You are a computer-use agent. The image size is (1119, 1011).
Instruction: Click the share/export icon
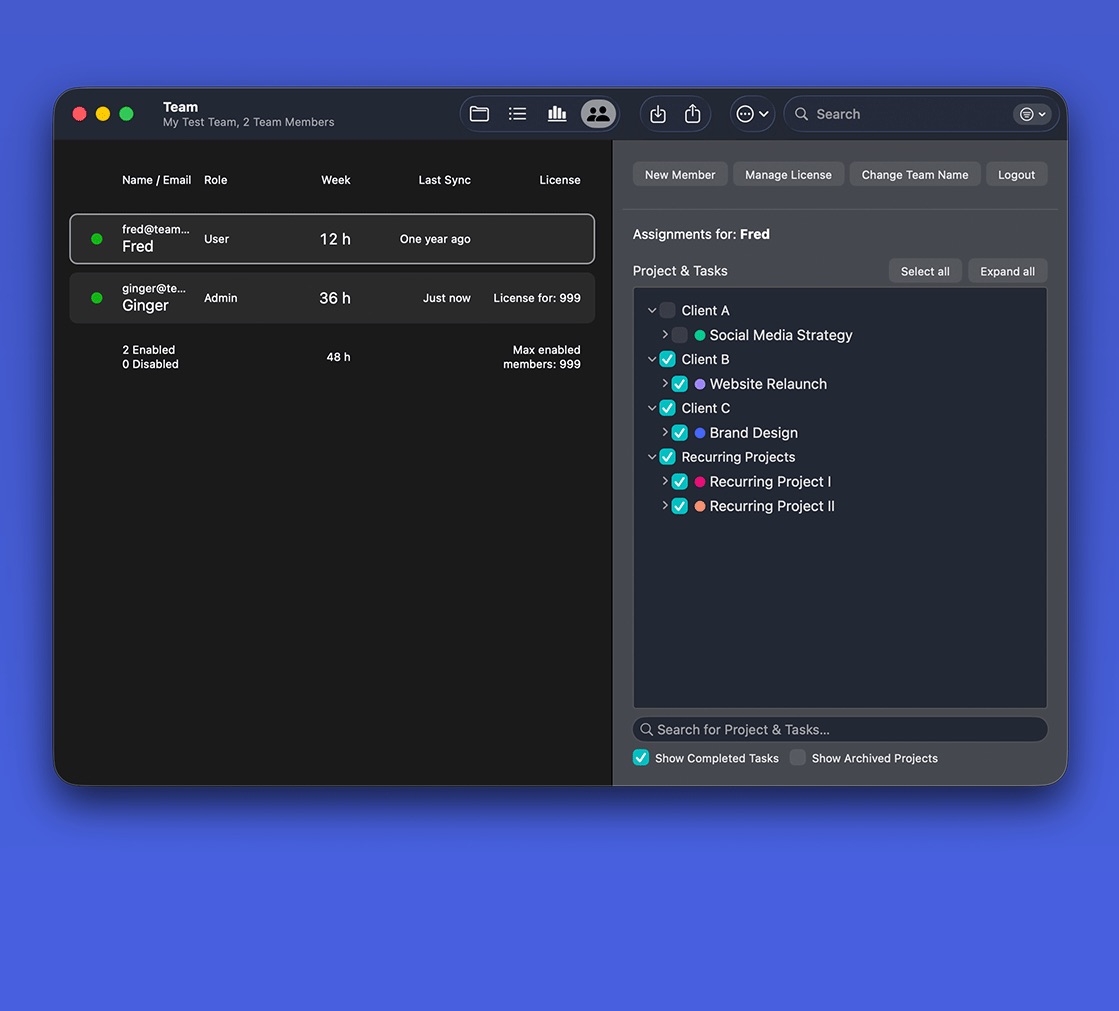tap(693, 114)
